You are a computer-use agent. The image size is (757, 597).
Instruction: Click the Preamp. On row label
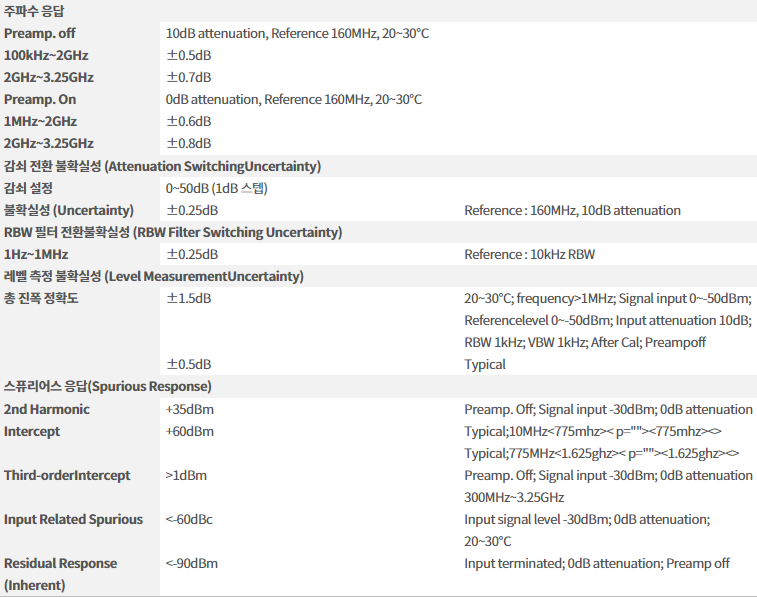tap(40, 99)
